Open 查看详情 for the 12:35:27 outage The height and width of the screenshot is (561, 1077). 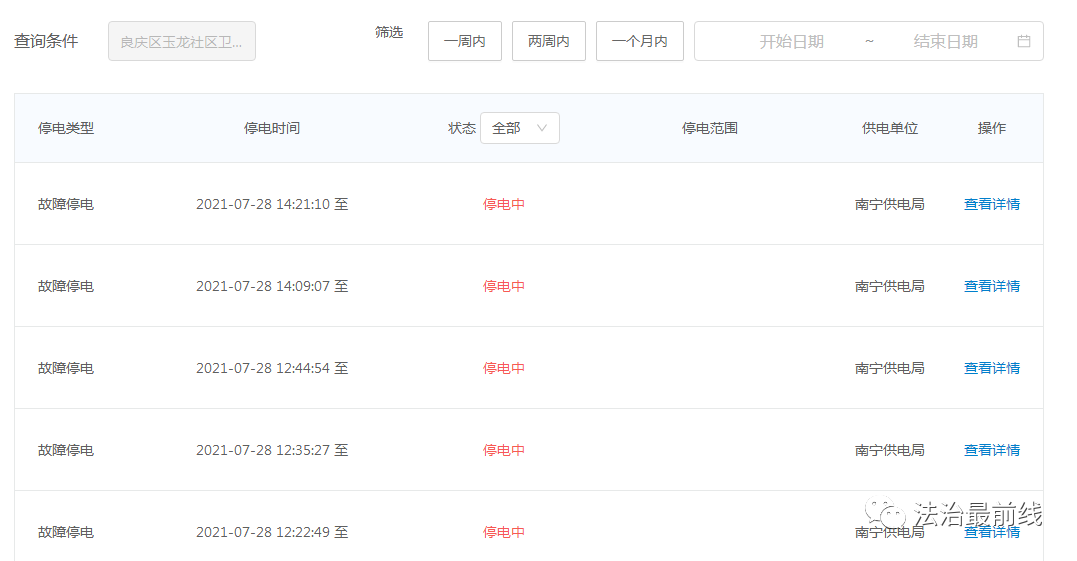click(x=991, y=450)
